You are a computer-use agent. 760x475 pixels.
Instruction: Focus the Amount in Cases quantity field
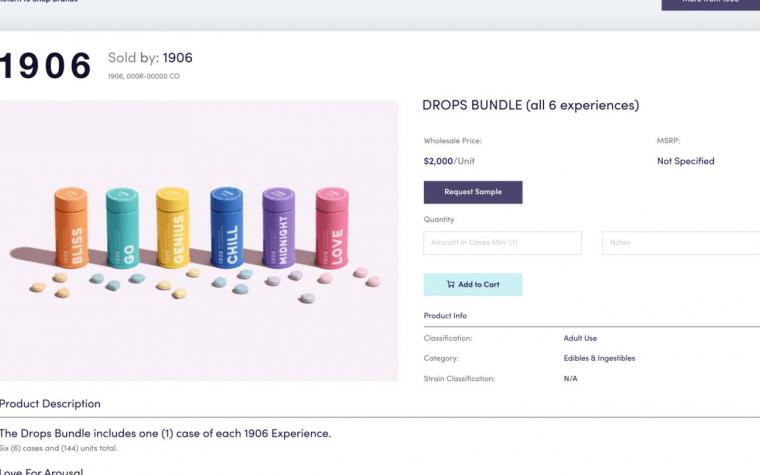click(x=502, y=243)
